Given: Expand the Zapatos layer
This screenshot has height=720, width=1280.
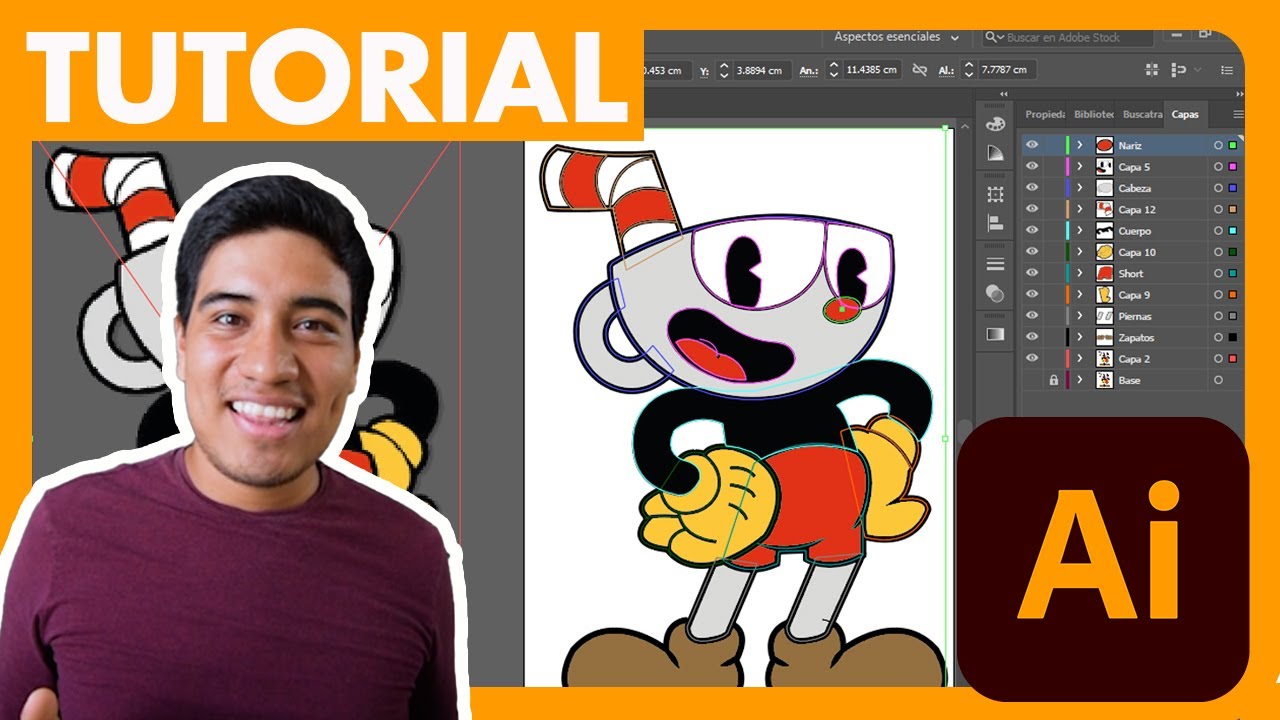Looking at the screenshot, I should [1080, 337].
